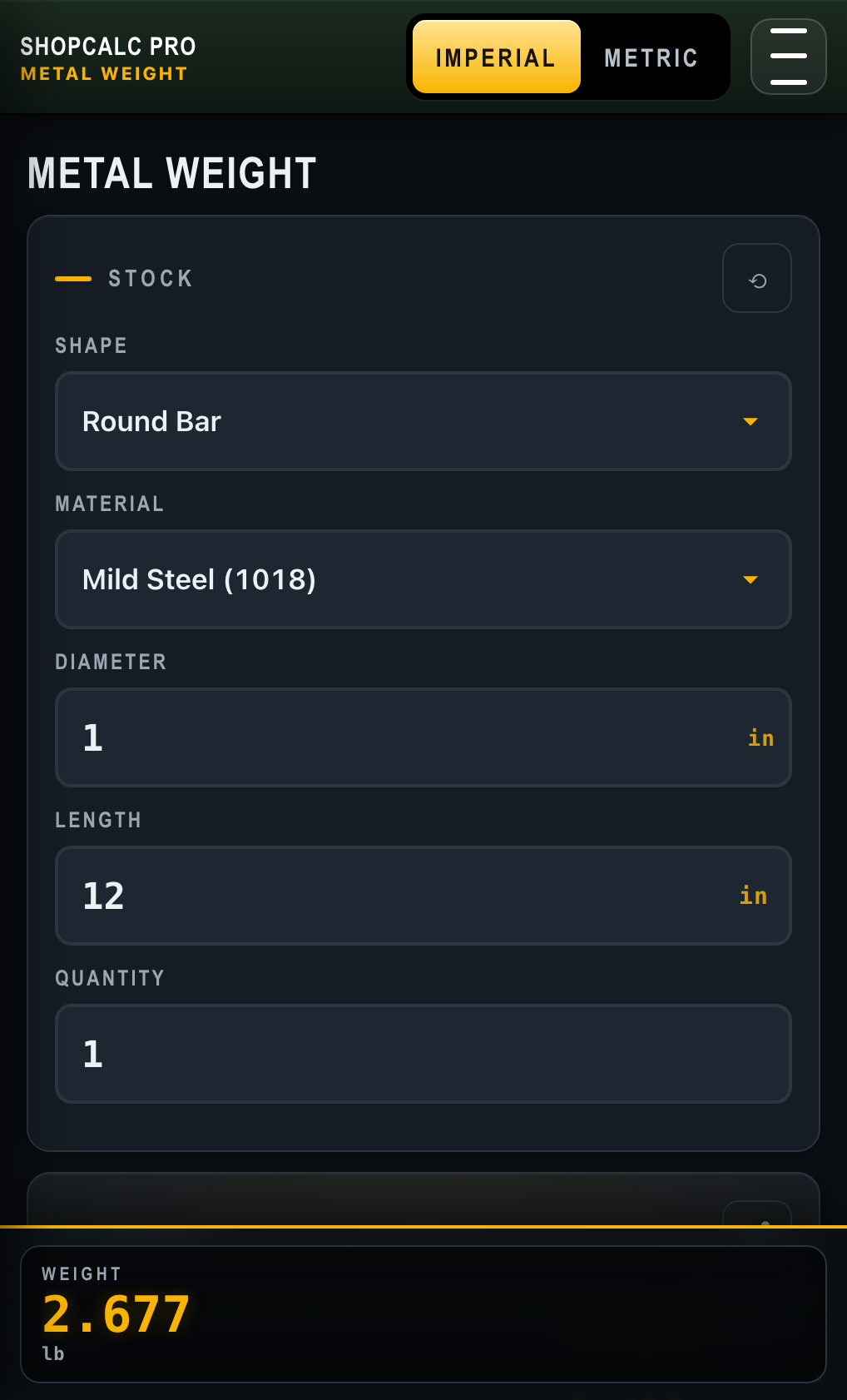Click the chevron on the Material selector
The height and width of the screenshot is (1400, 847).
click(x=750, y=579)
